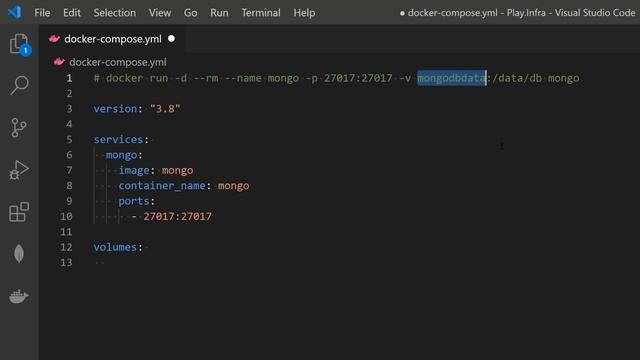Click the ports key on line 9

click(x=134, y=201)
